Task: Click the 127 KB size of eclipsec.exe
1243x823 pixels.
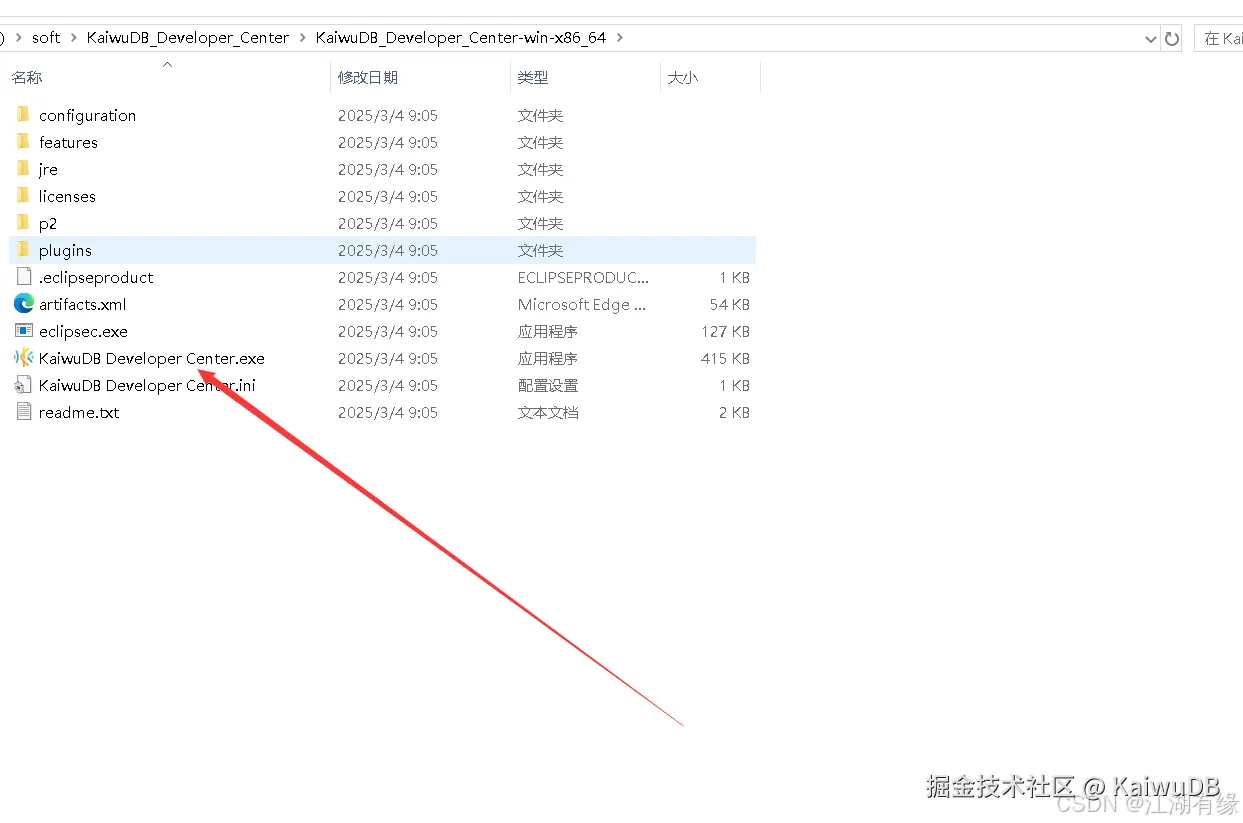Action: coord(726,331)
